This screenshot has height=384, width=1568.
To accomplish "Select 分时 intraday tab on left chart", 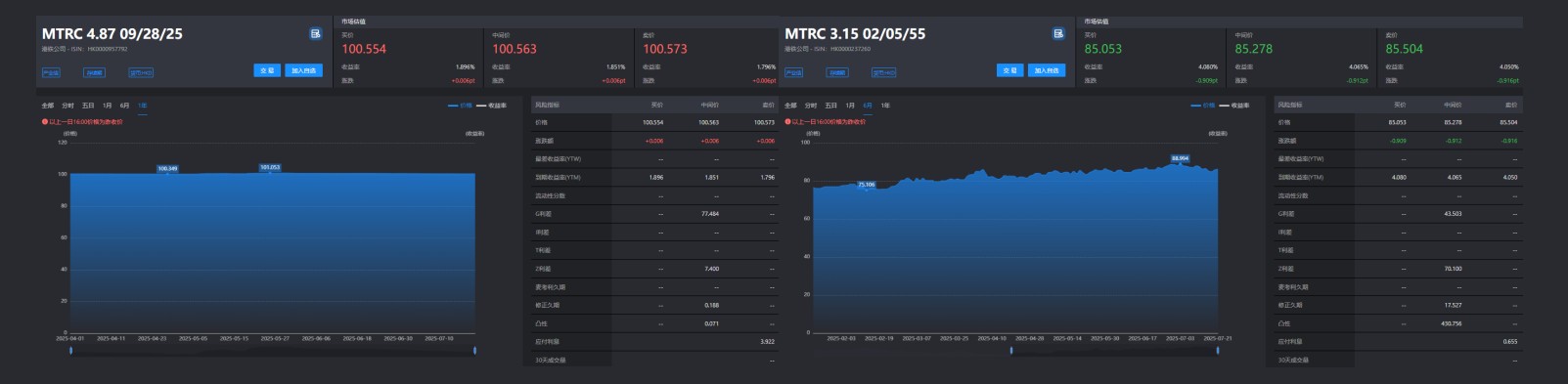I will pyautogui.click(x=67, y=106).
